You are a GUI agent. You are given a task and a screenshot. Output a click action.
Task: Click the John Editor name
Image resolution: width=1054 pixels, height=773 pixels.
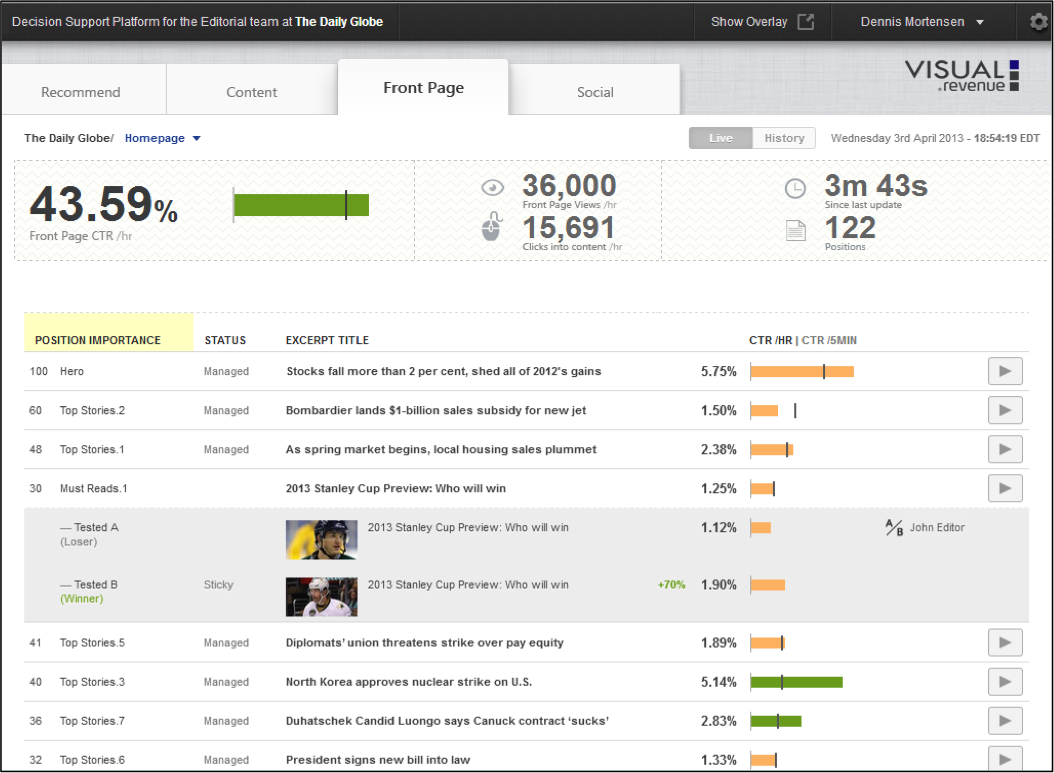point(937,528)
